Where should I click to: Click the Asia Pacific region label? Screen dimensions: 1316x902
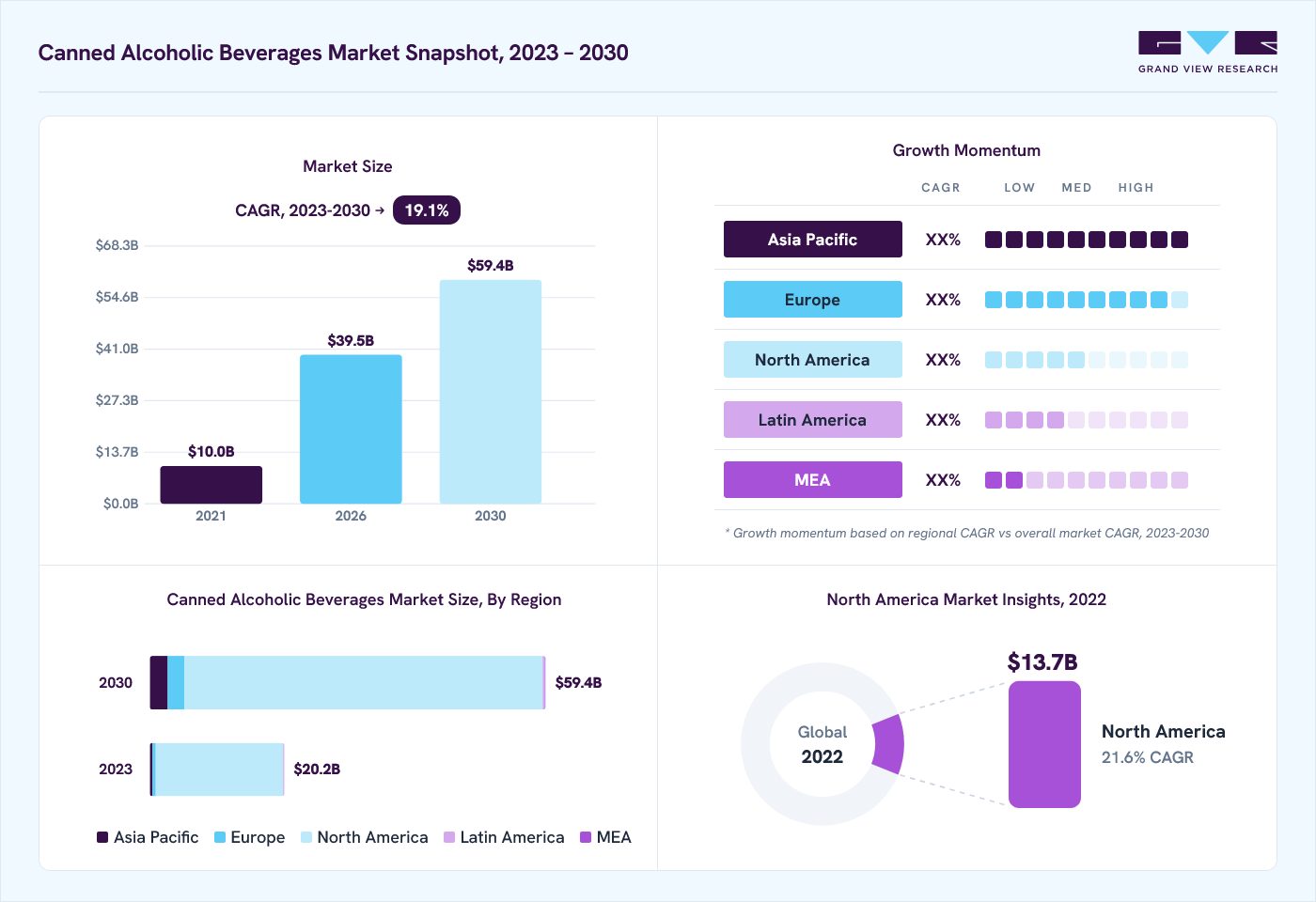click(x=813, y=240)
